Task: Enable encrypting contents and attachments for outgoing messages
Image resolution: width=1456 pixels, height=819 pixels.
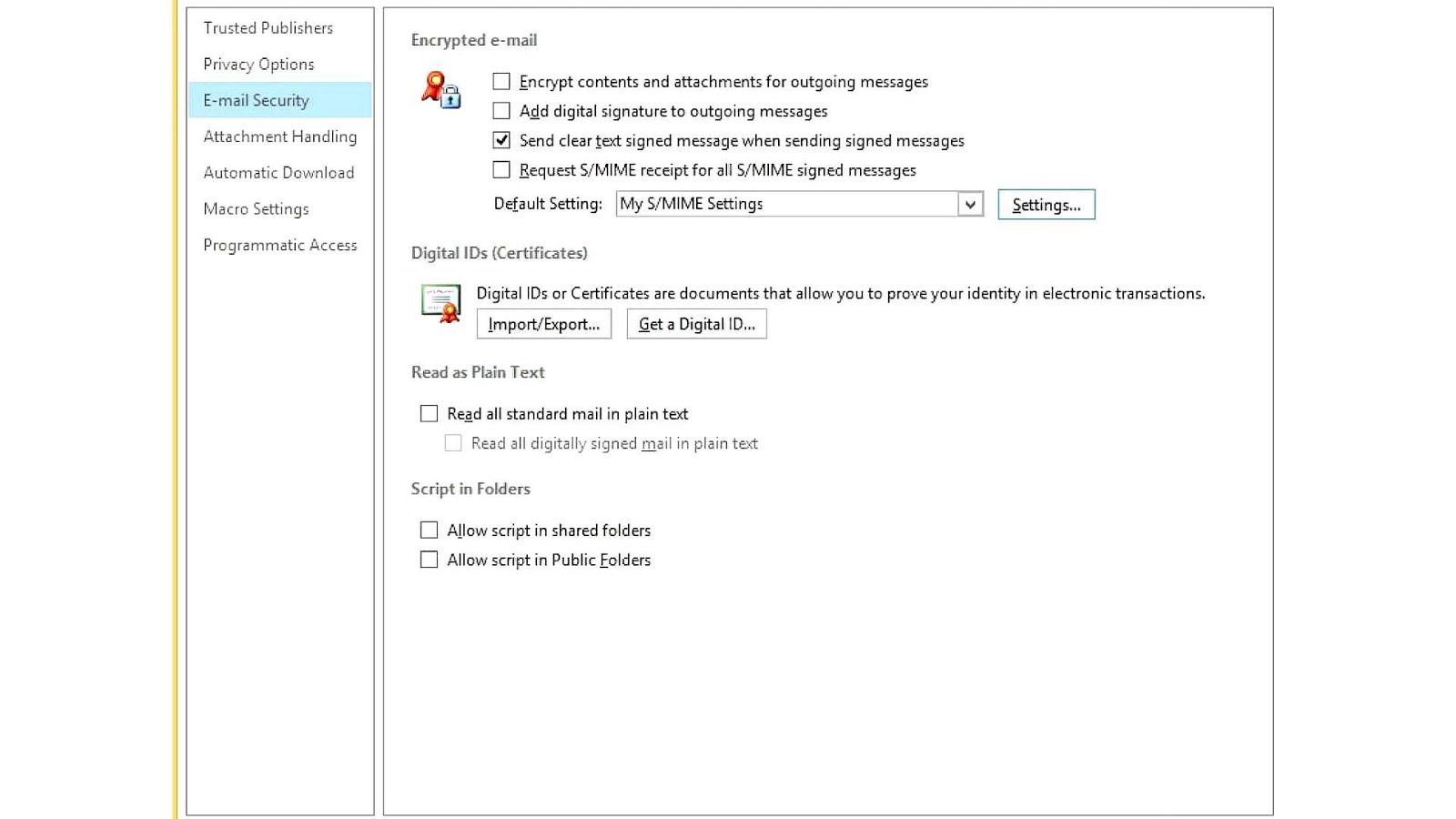Action: (500, 81)
